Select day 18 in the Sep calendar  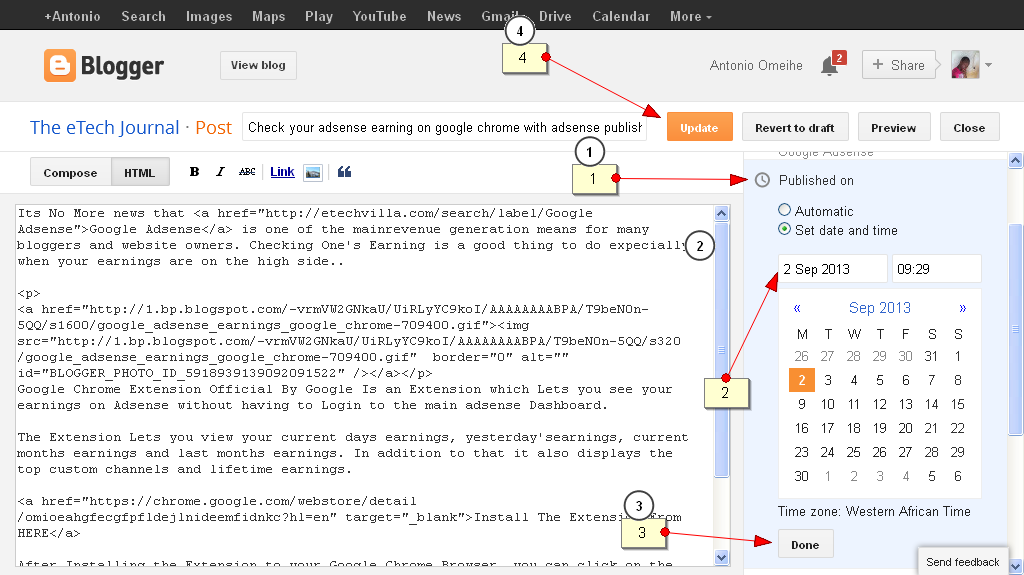coord(854,429)
